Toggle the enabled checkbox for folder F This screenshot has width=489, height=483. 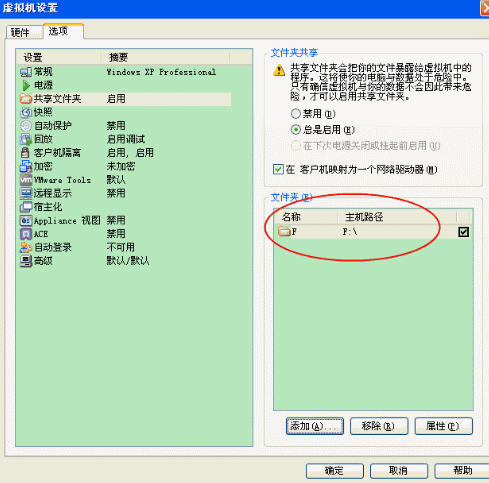tap(463, 232)
